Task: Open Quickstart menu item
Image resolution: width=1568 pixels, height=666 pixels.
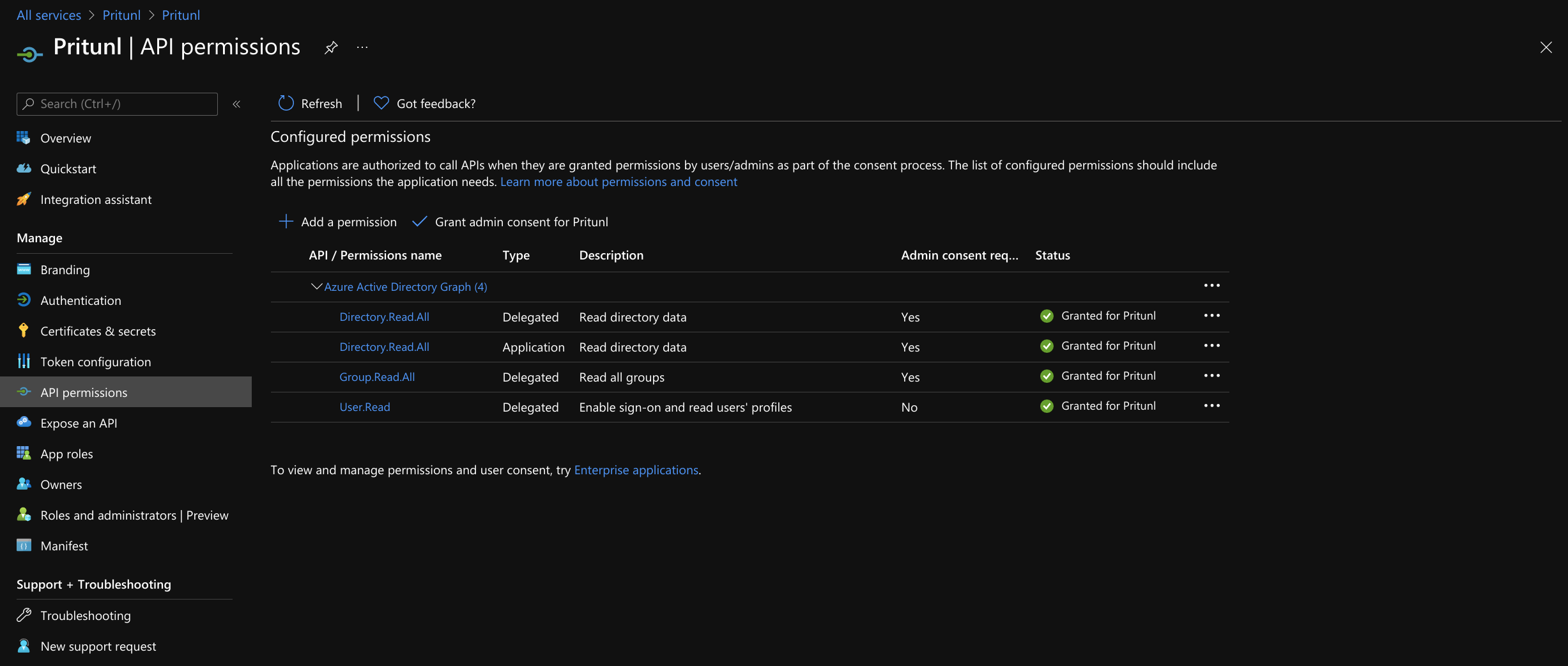Action: click(68, 169)
